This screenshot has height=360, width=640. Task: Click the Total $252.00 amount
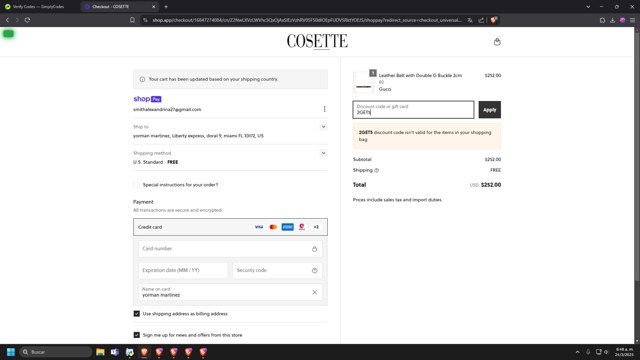click(x=491, y=185)
